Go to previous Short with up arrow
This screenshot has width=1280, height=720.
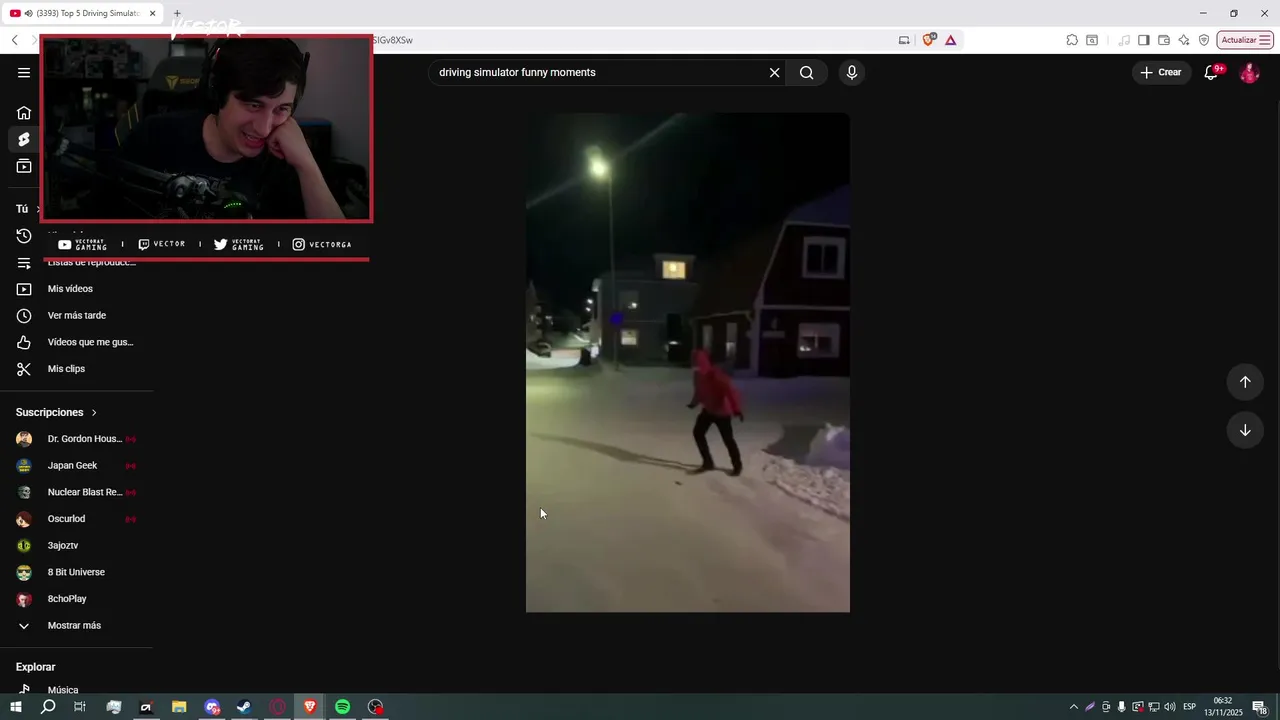click(x=1245, y=382)
